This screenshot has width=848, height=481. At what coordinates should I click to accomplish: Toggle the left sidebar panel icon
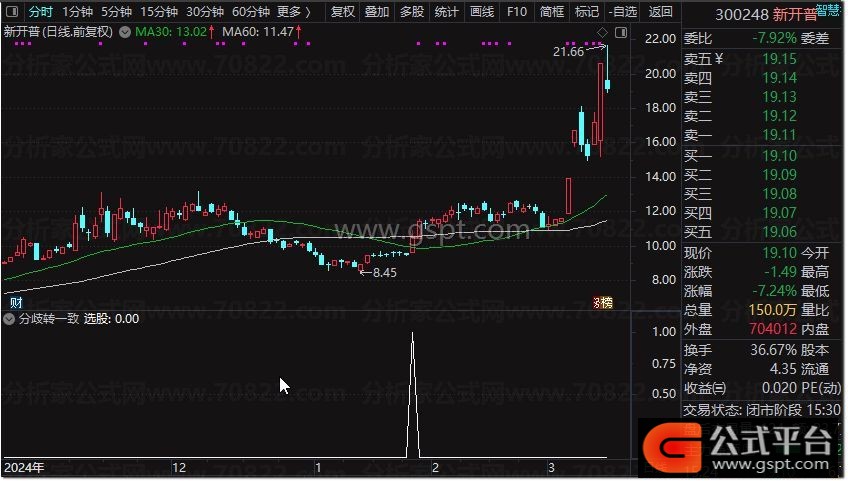[x=12, y=11]
